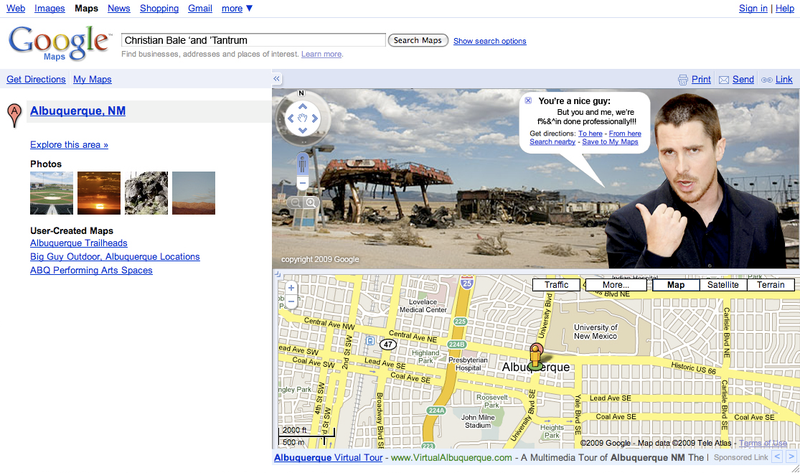Click the Link link
This screenshot has width=800, height=473.
pyautogui.click(x=784, y=79)
